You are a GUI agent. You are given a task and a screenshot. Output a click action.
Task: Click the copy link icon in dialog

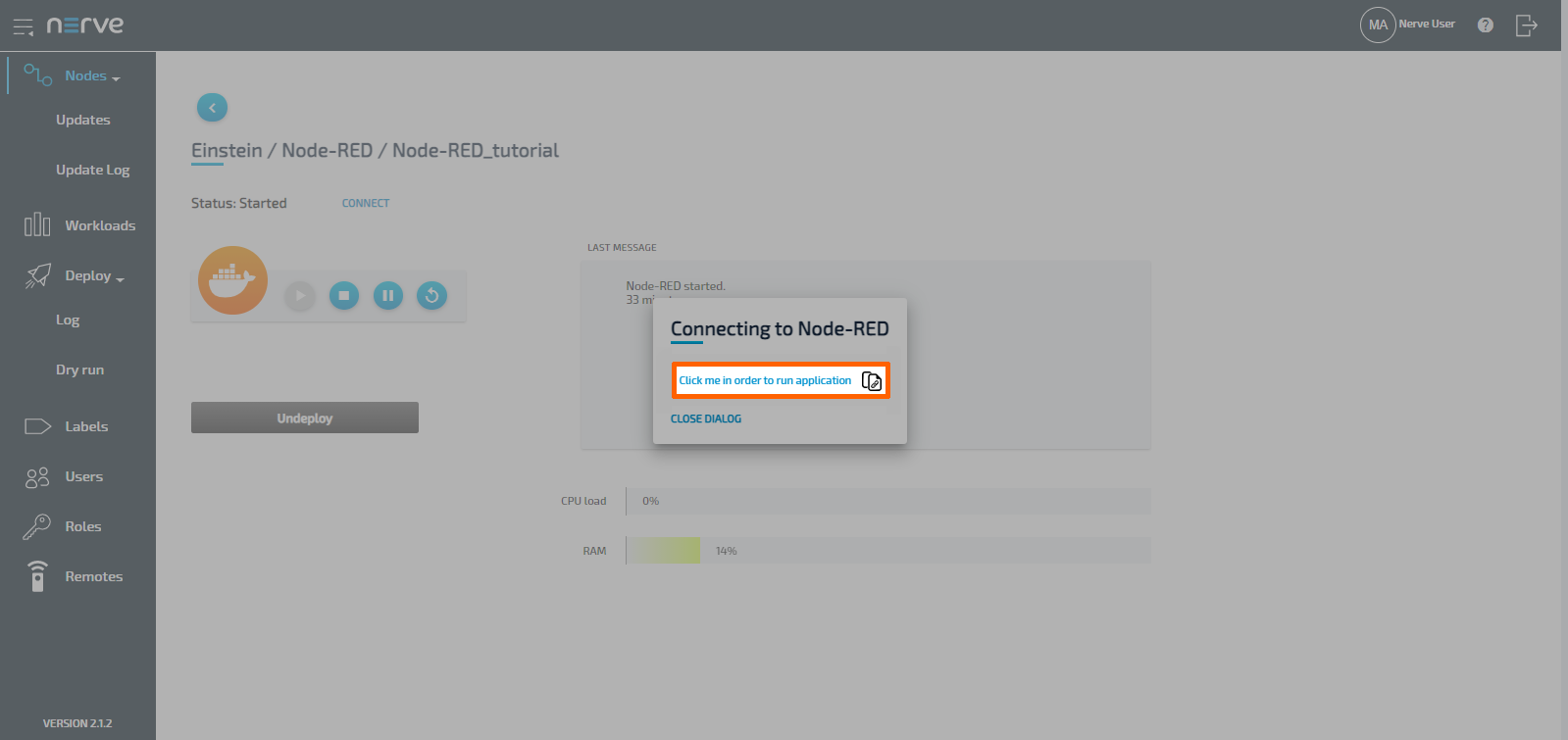(x=871, y=380)
